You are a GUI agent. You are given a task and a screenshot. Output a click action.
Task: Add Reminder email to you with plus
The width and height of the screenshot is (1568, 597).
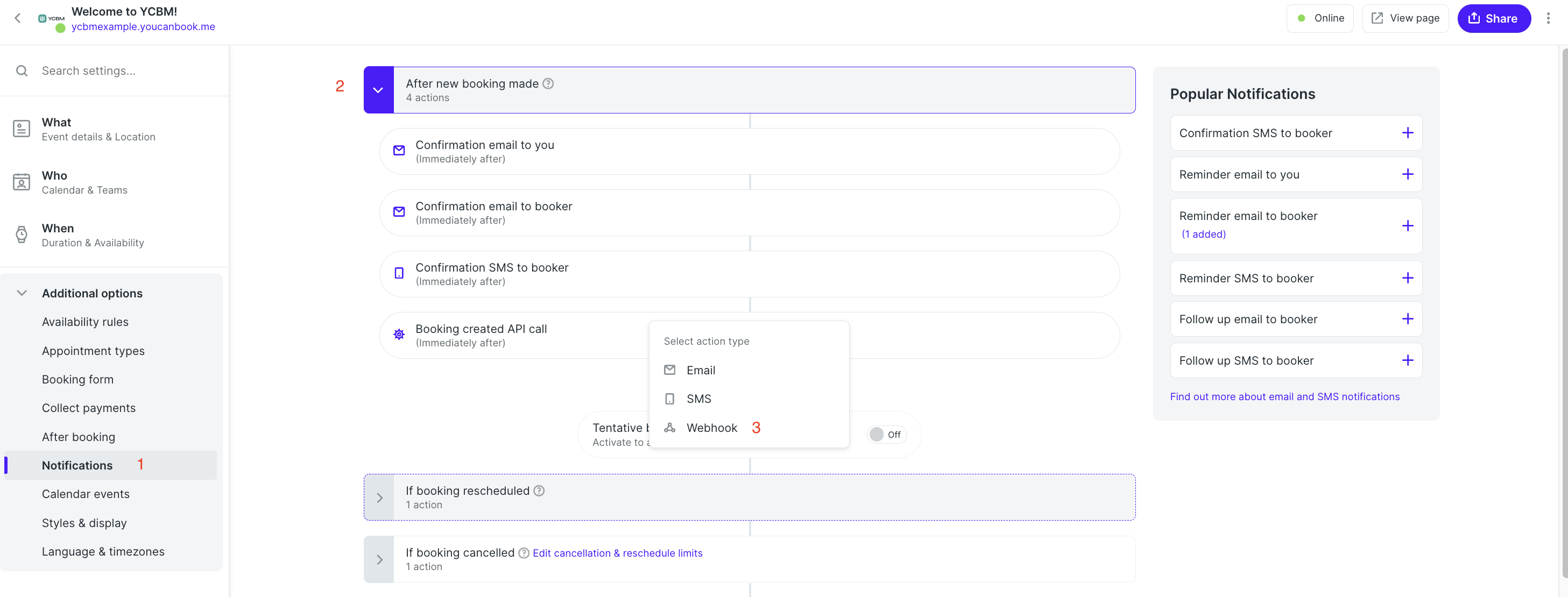pyautogui.click(x=1407, y=175)
